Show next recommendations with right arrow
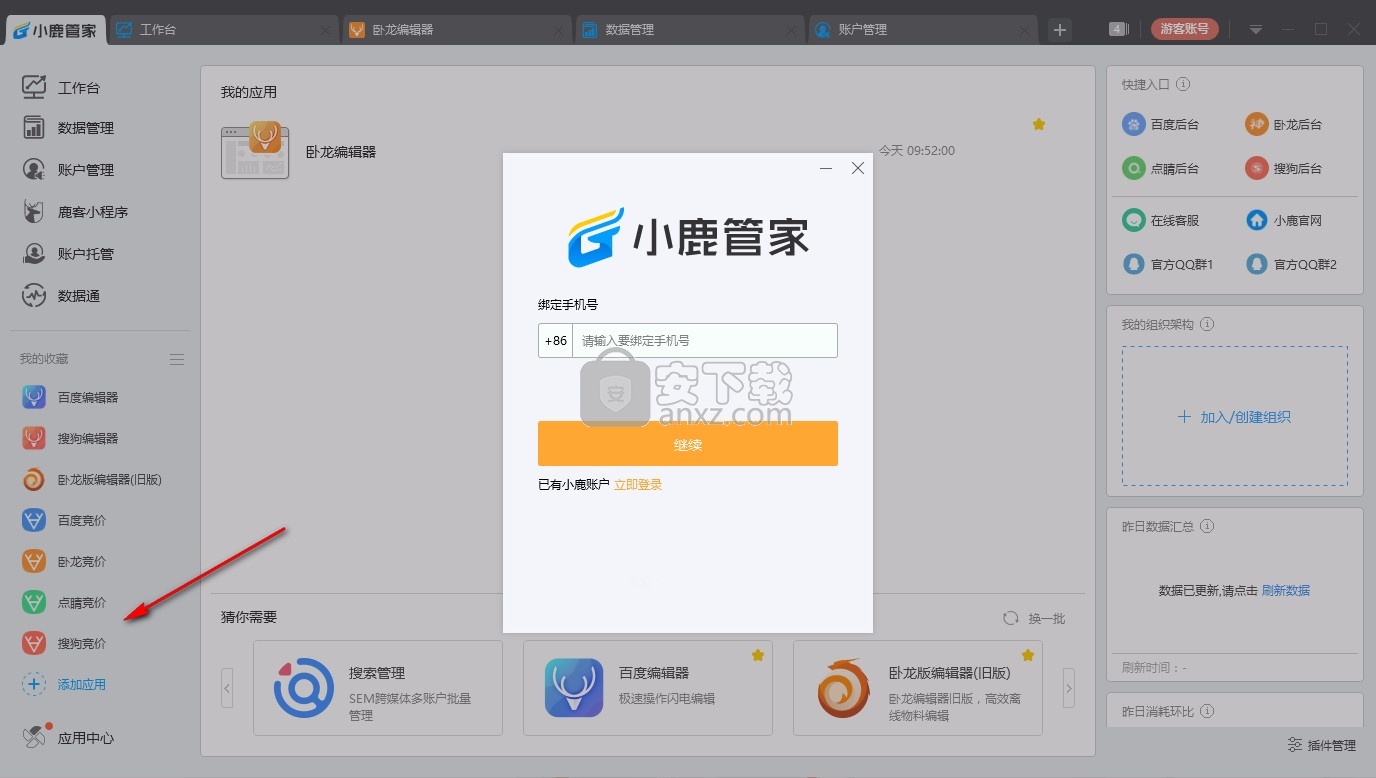 point(1069,688)
